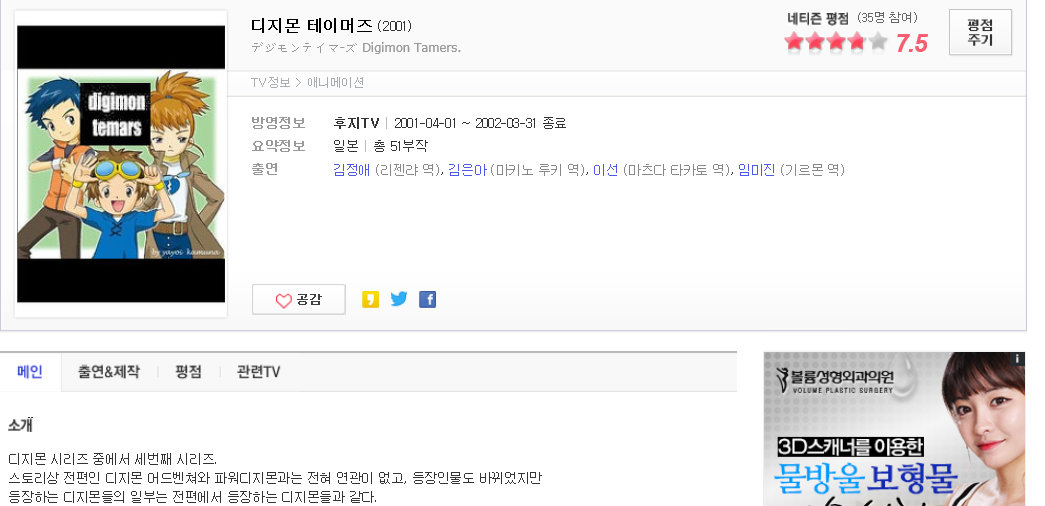Click the 후지TV broadcaster text

(357, 123)
